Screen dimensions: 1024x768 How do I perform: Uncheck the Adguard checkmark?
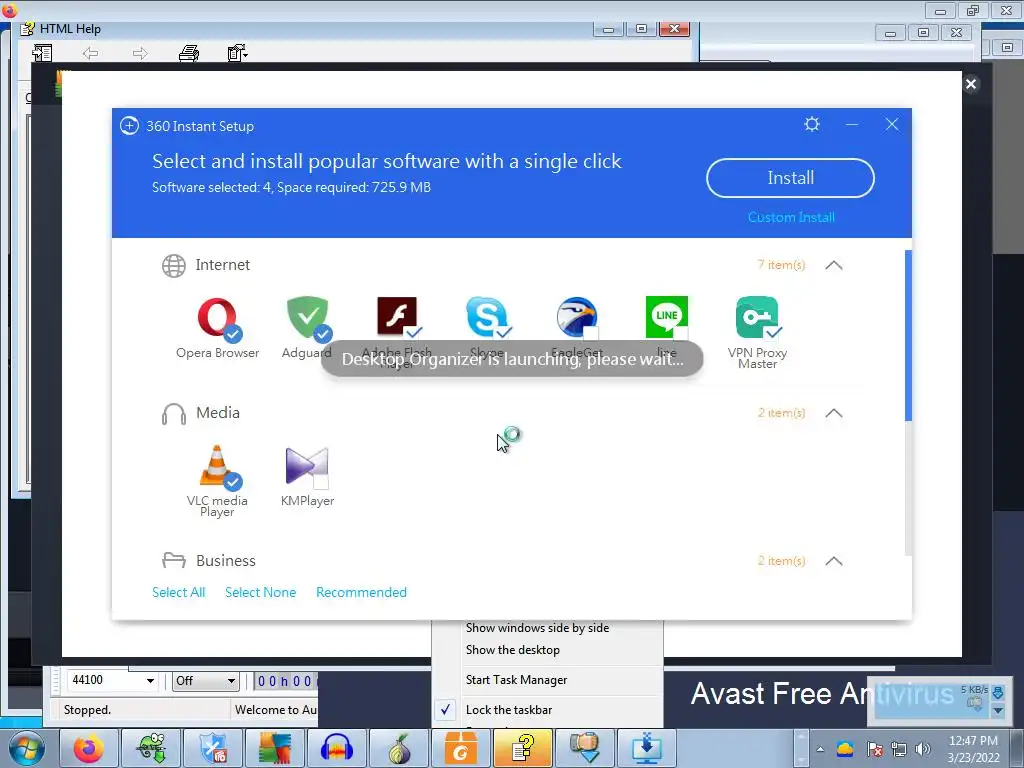click(323, 334)
